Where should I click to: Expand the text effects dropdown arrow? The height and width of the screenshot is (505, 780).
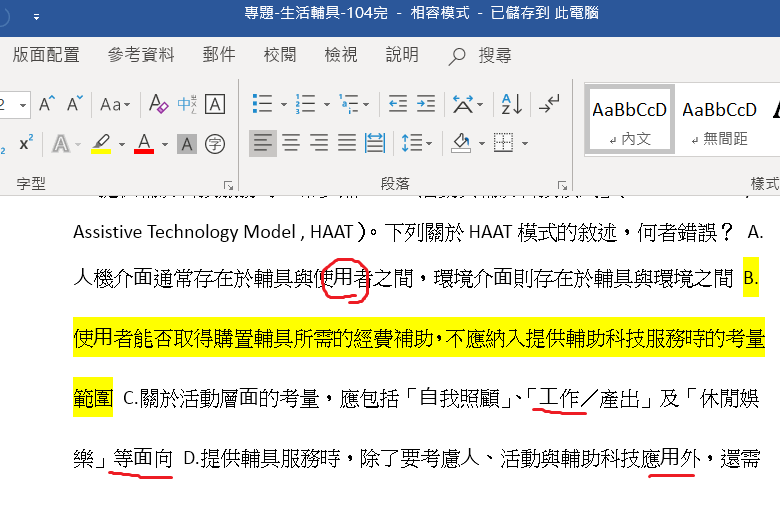(78, 145)
